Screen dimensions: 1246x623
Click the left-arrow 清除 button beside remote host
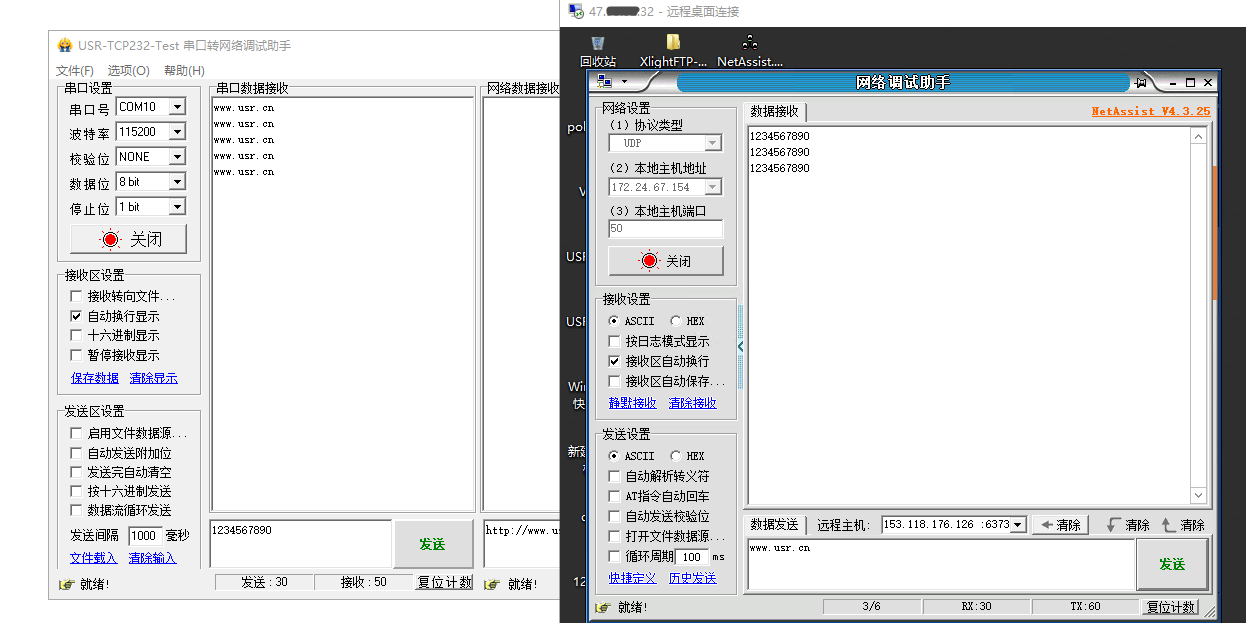click(x=1060, y=525)
